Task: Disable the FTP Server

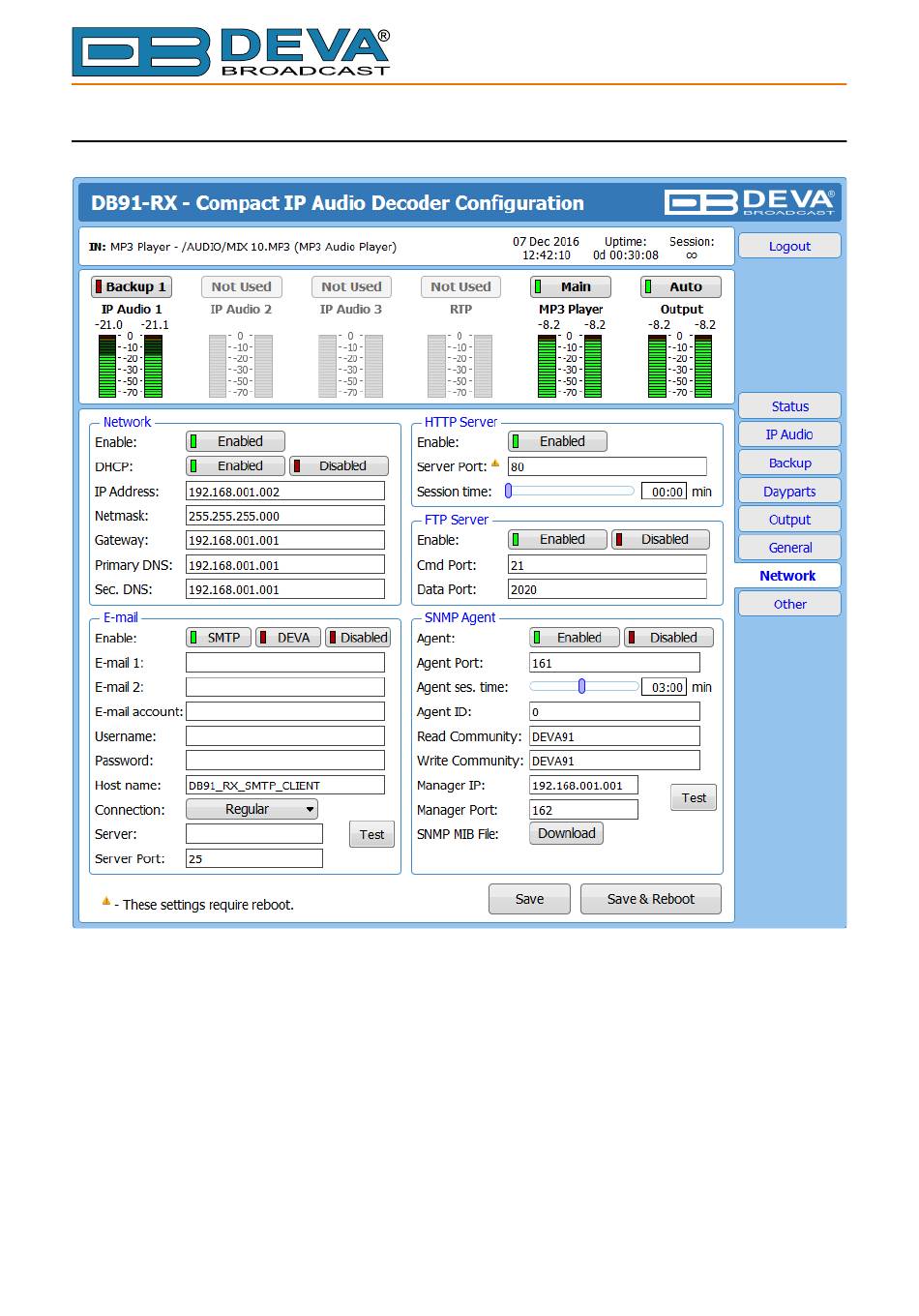Action: 661,539
